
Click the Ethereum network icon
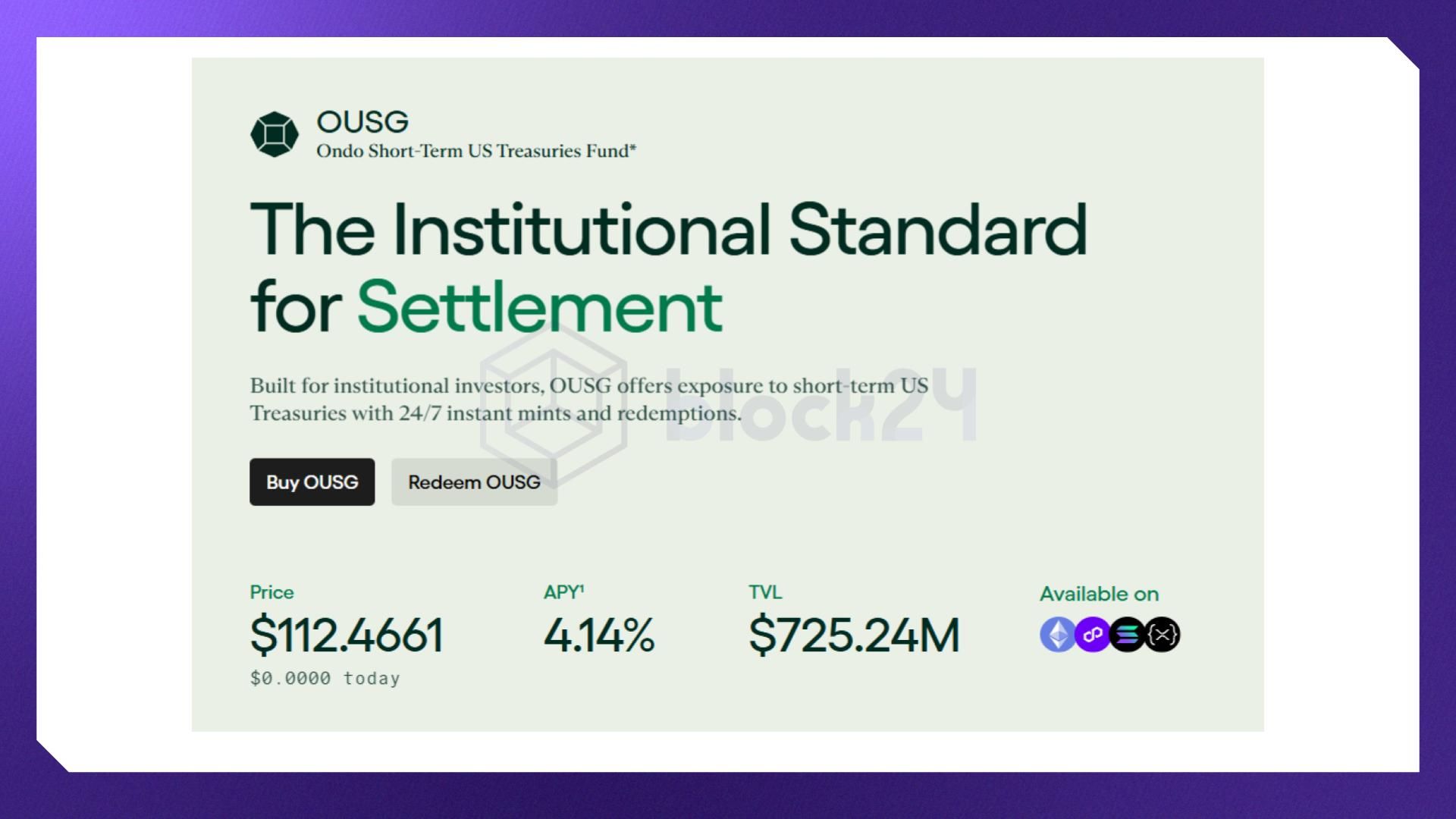[x=1057, y=635]
